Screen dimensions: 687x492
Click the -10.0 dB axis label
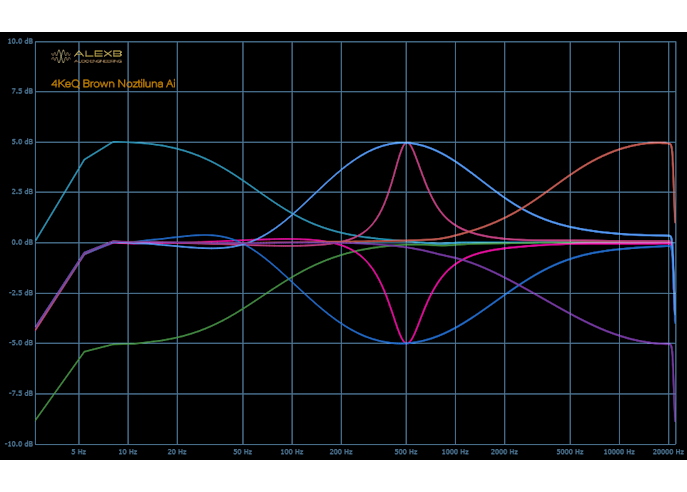(x=20, y=443)
